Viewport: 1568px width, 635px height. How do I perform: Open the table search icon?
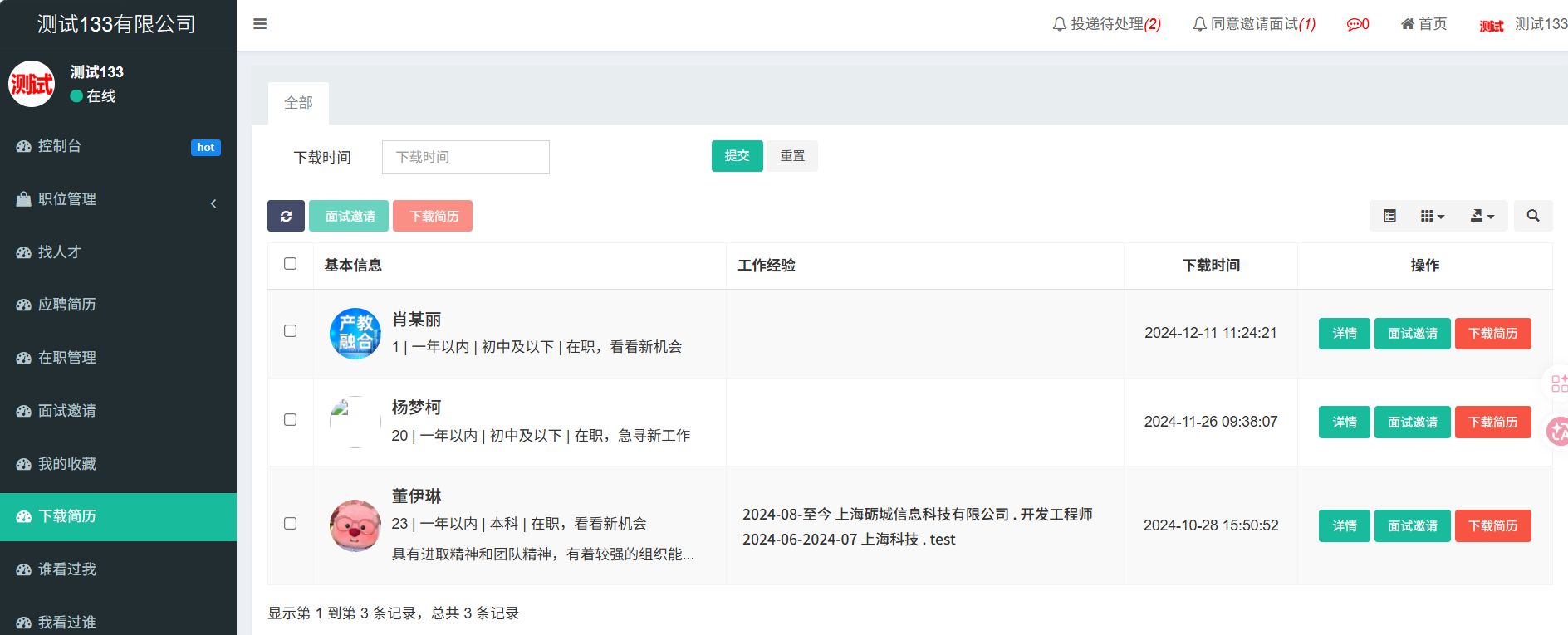click(1532, 216)
